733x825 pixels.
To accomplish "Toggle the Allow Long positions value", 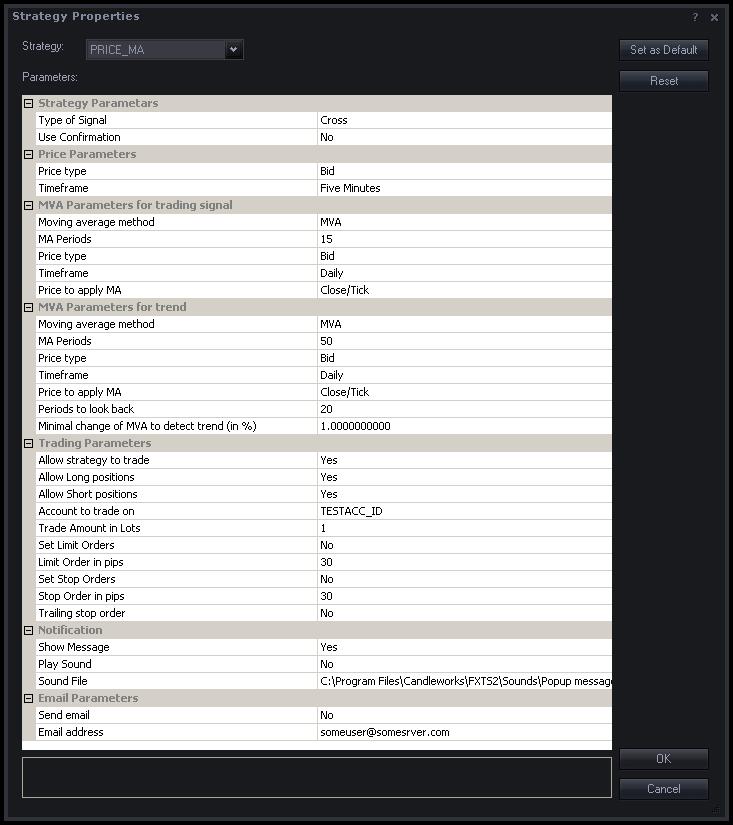I will [x=465, y=477].
